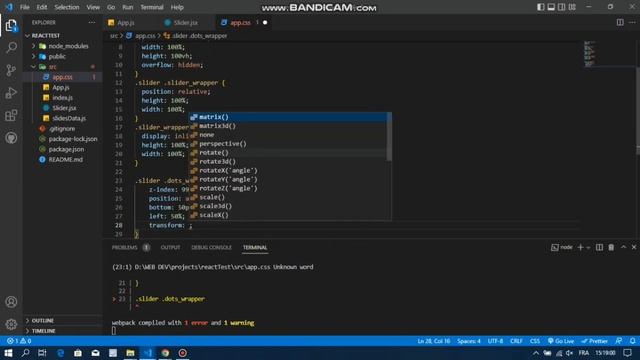Screen dimensions: 640x360
Task: Change CRLF end of line sequence
Action: [x=516, y=341]
